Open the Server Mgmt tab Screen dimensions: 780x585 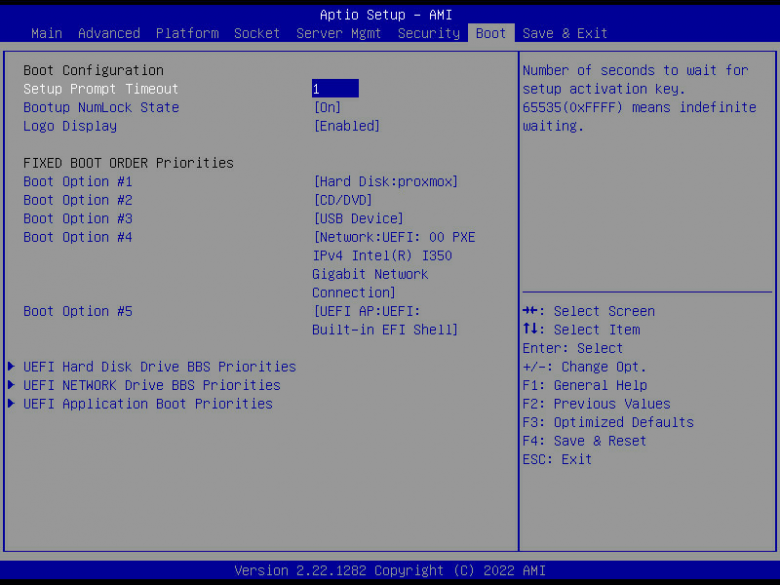(338, 33)
